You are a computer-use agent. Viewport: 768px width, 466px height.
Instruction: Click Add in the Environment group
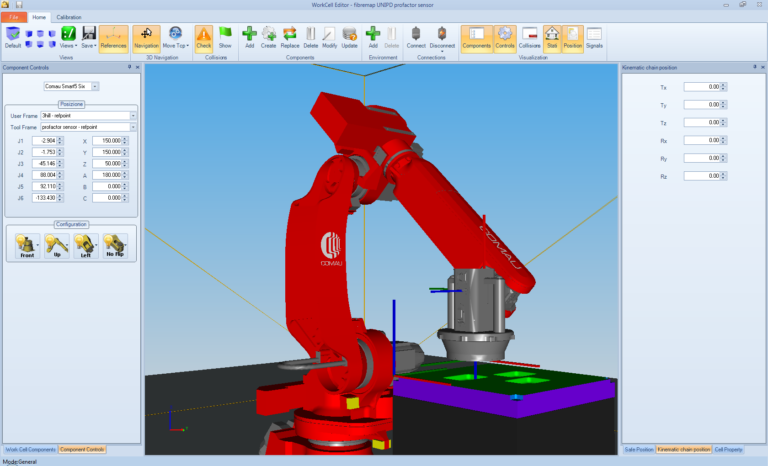[x=373, y=38]
